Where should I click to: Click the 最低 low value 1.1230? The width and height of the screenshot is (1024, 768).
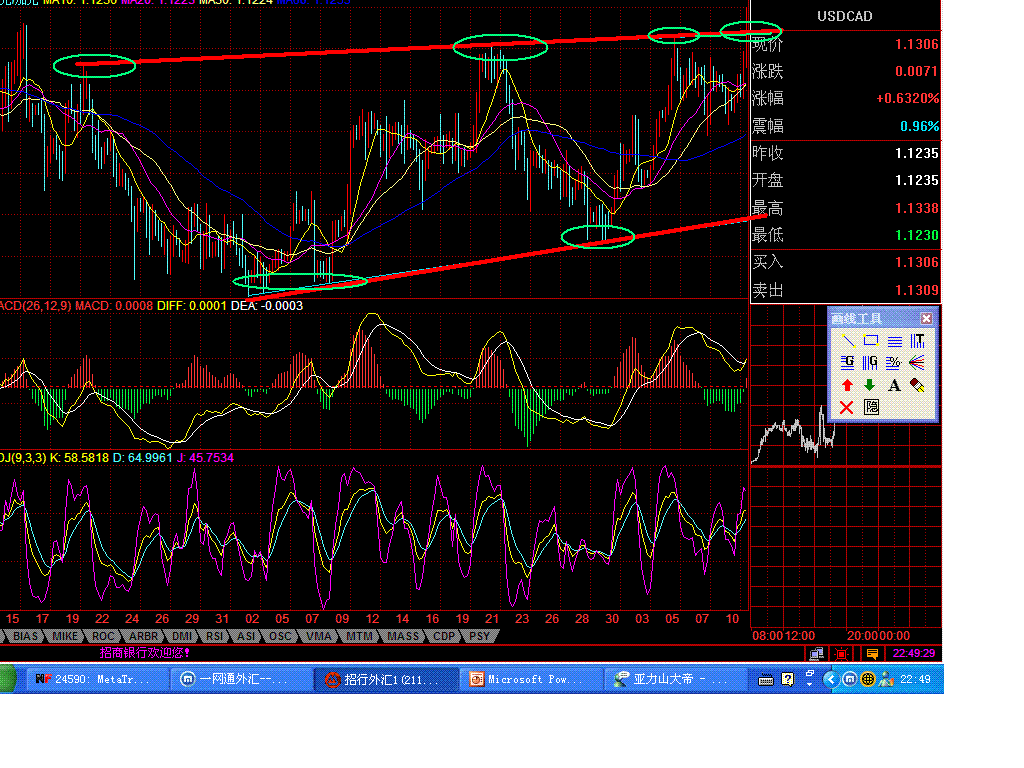click(x=916, y=235)
